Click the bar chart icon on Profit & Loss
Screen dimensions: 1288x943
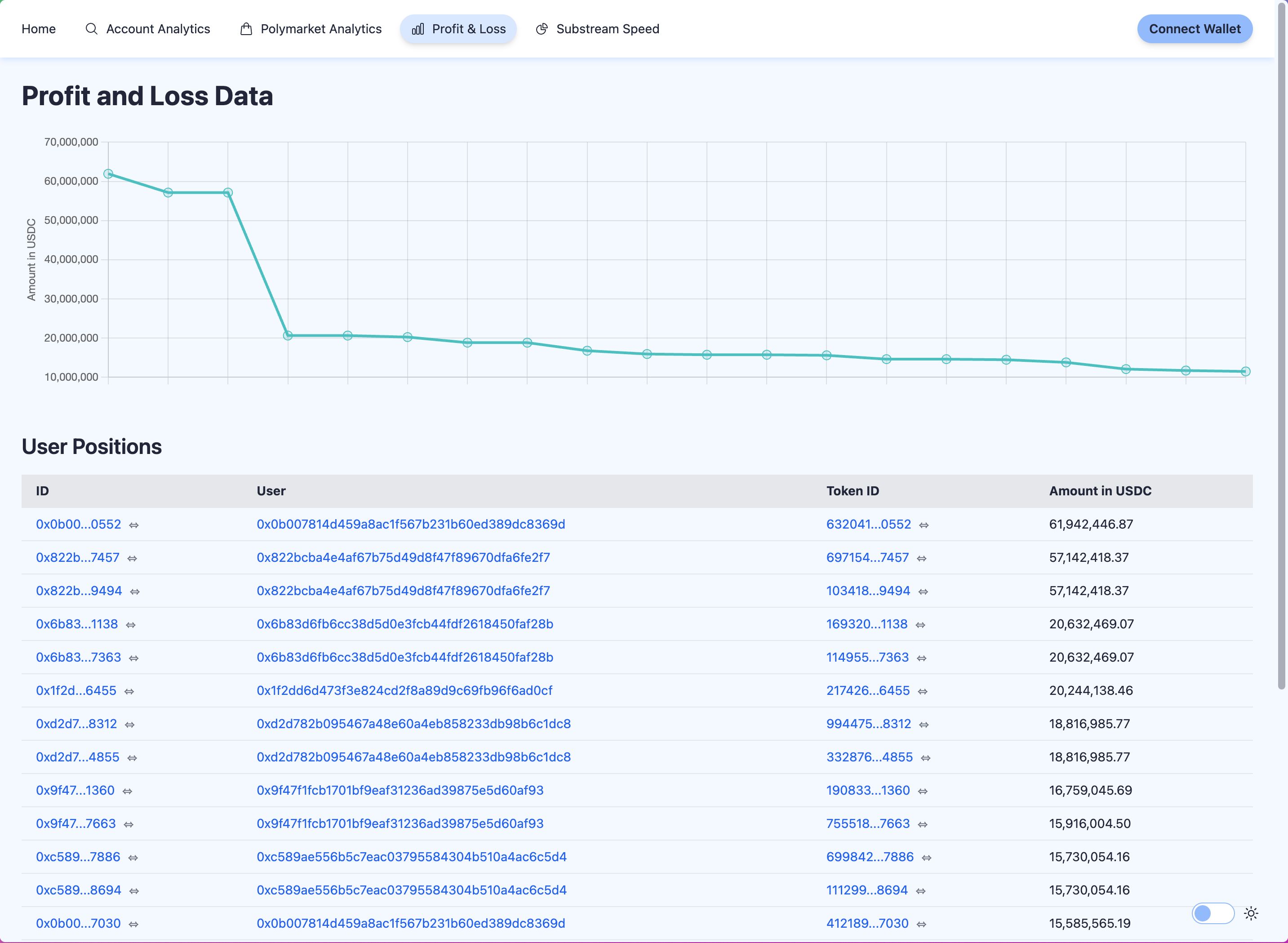[x=418, y=28]
